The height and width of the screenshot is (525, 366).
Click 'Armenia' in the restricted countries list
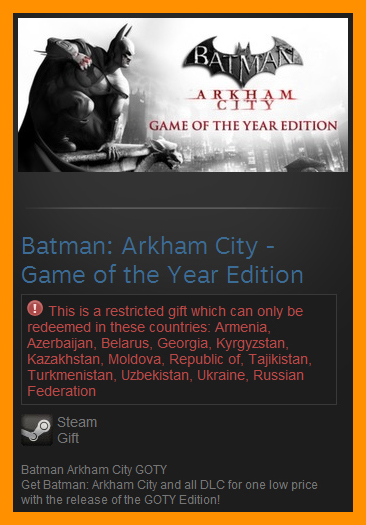tap(242, 327)
